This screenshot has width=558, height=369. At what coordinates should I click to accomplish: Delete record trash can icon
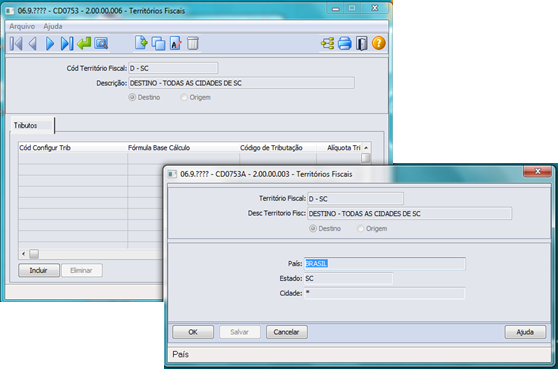point(193,43)
